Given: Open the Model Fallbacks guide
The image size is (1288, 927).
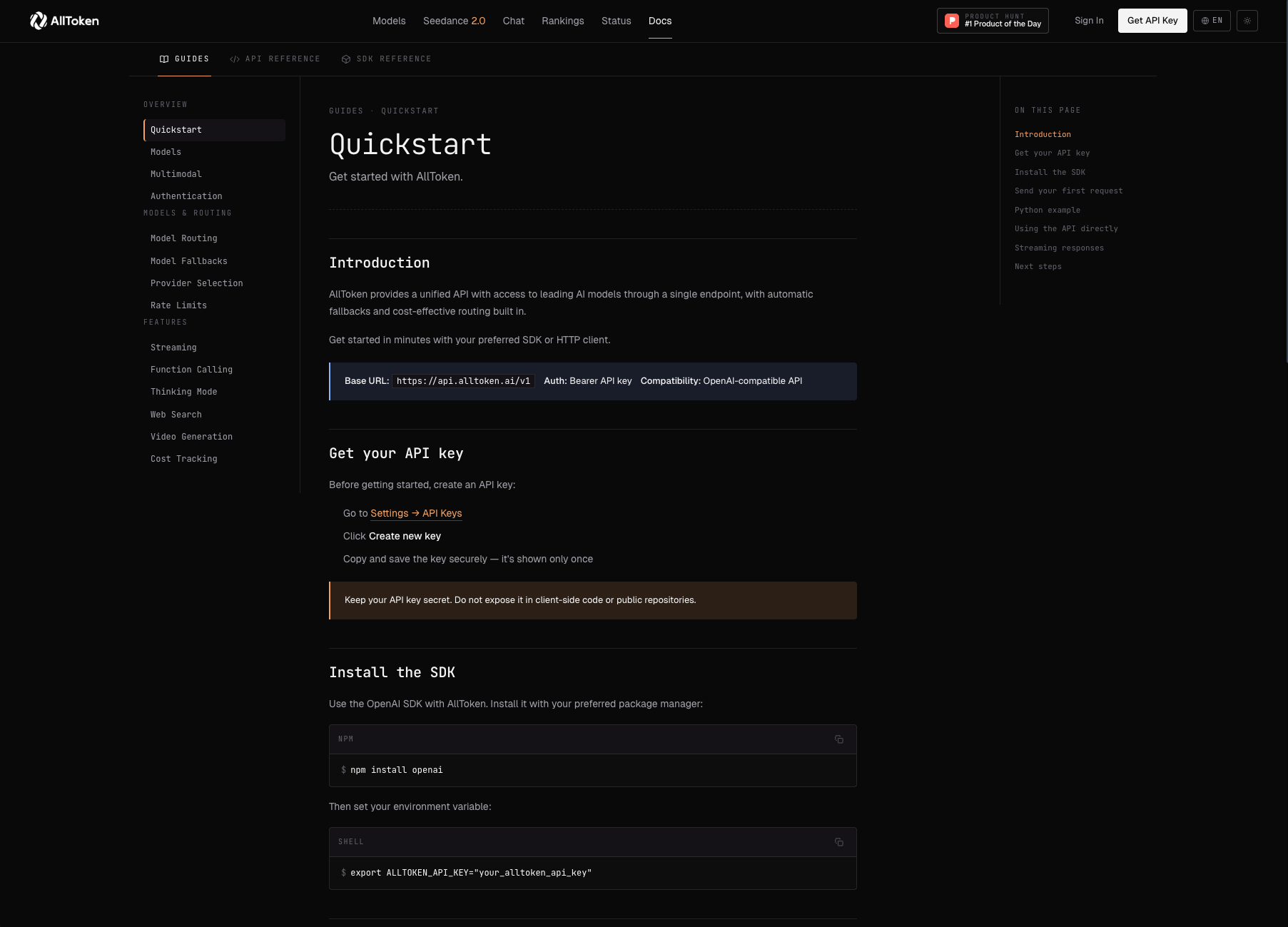Looking at the screenshot, I should coord(214,261).
